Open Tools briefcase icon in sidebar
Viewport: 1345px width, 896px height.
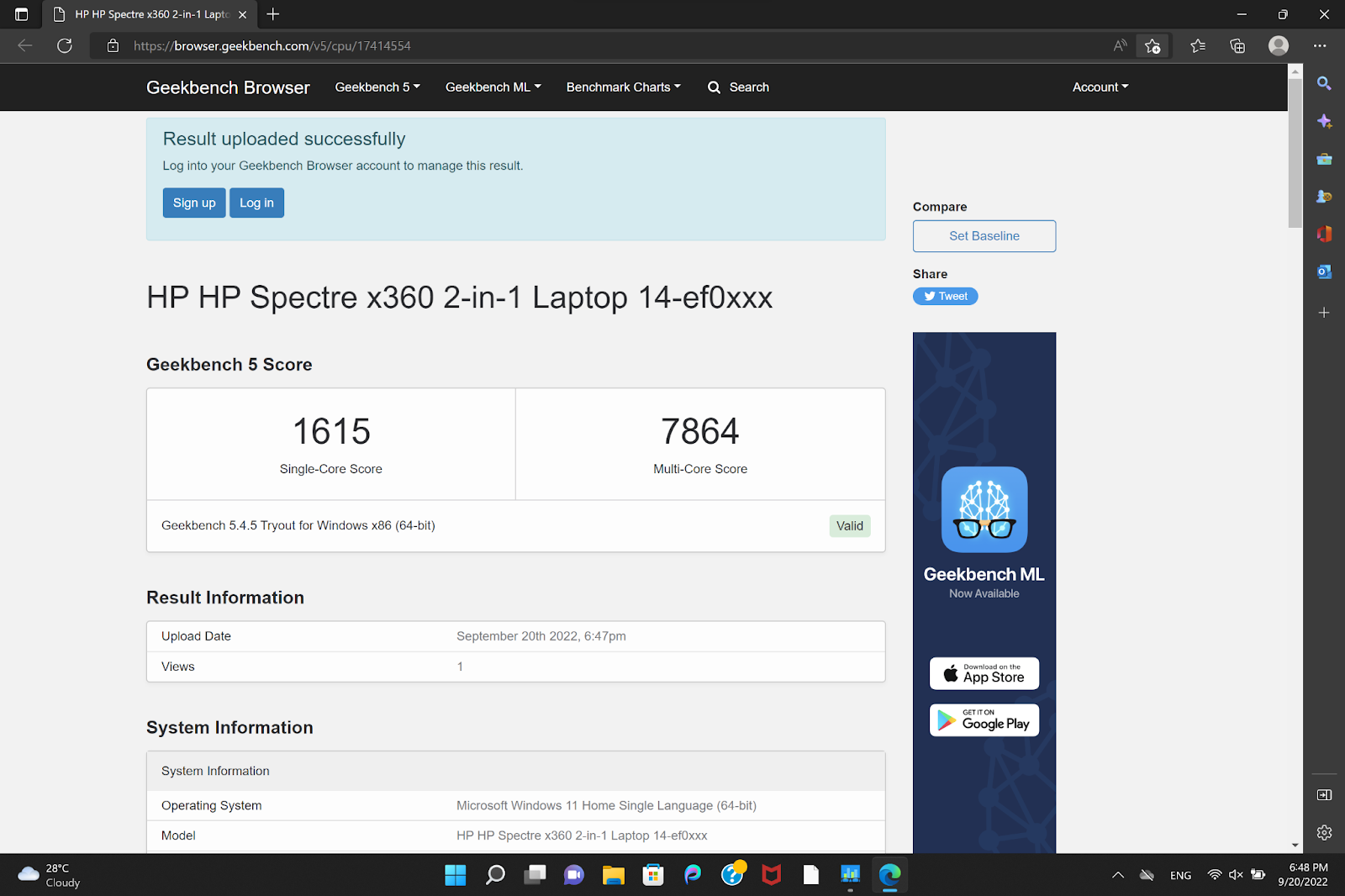tap(1324, 159)
